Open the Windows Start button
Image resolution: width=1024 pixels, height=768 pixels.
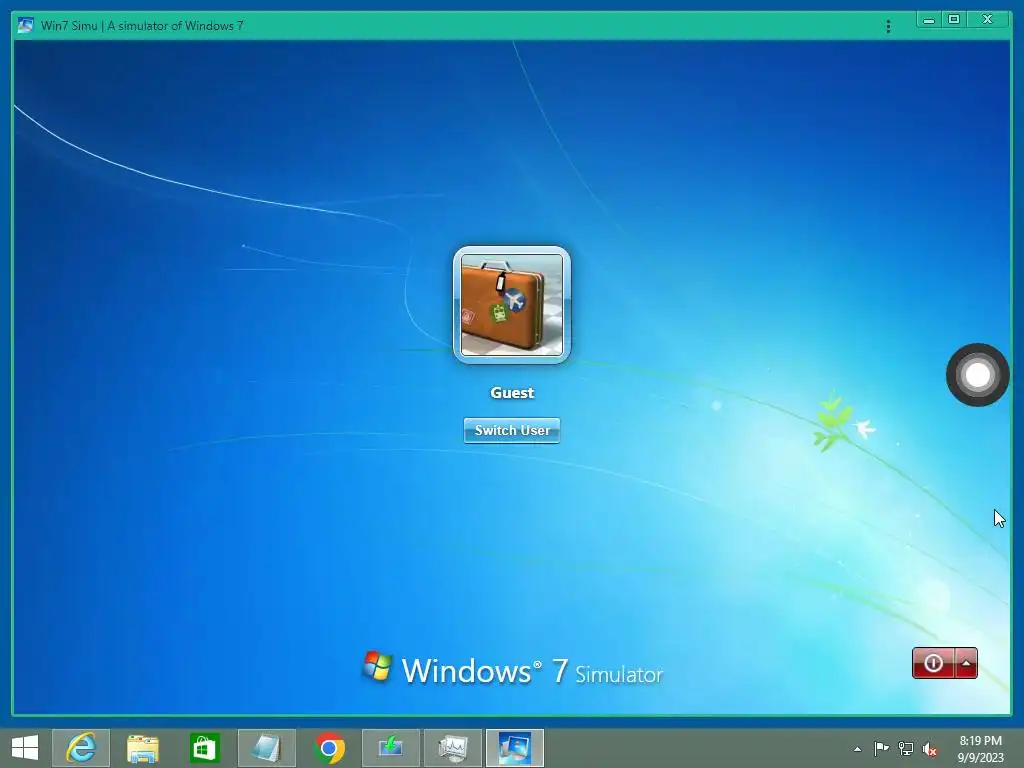[x=25, y=748]
